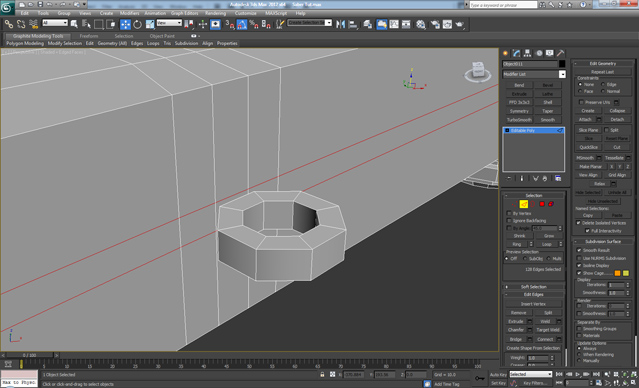Click the Bind to Space Warp icon
639x388 pixels.
point(34,24)
